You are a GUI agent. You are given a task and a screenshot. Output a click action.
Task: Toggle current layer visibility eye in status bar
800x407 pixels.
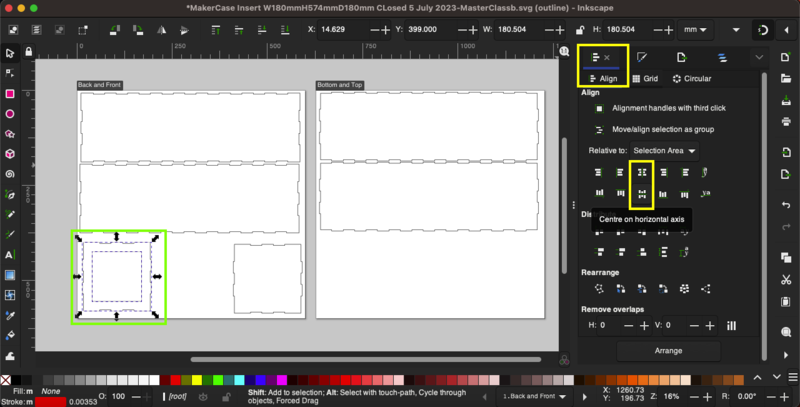203,397
